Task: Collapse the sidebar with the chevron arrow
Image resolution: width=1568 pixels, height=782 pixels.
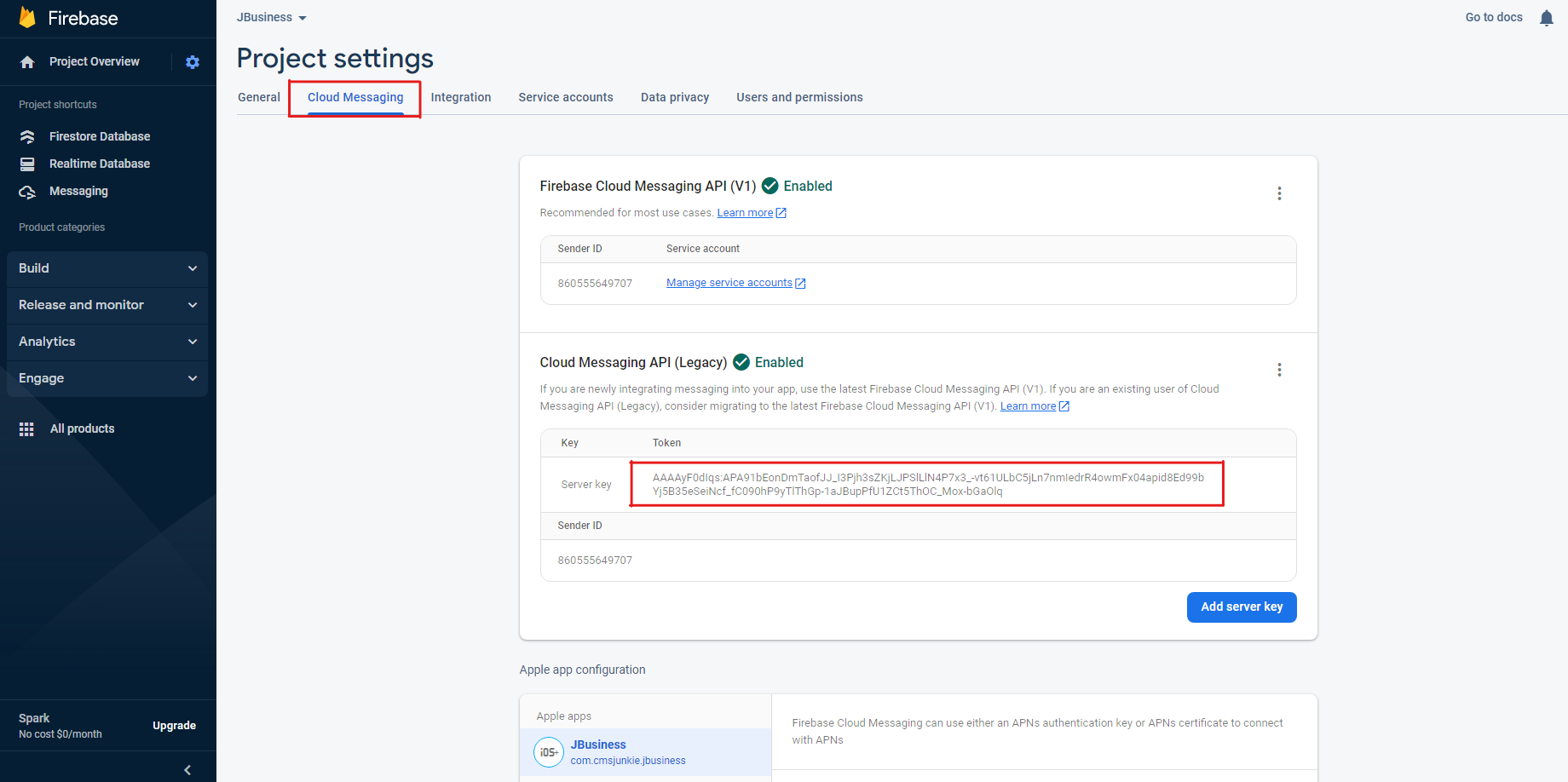Action: pos(187,770)
